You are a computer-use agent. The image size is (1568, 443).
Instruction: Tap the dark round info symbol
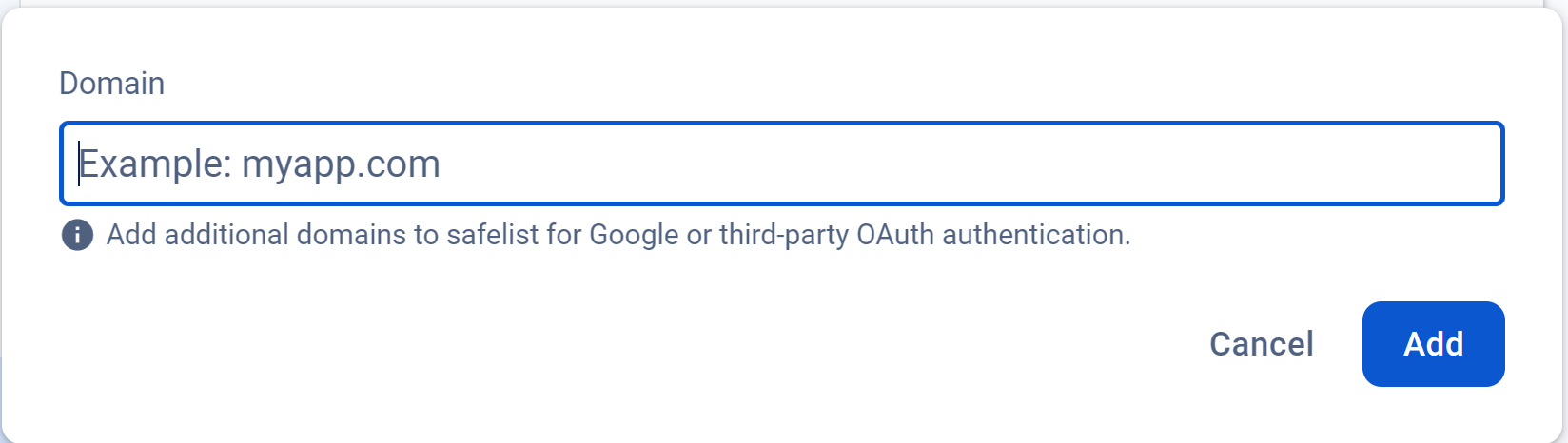[77, 234]
